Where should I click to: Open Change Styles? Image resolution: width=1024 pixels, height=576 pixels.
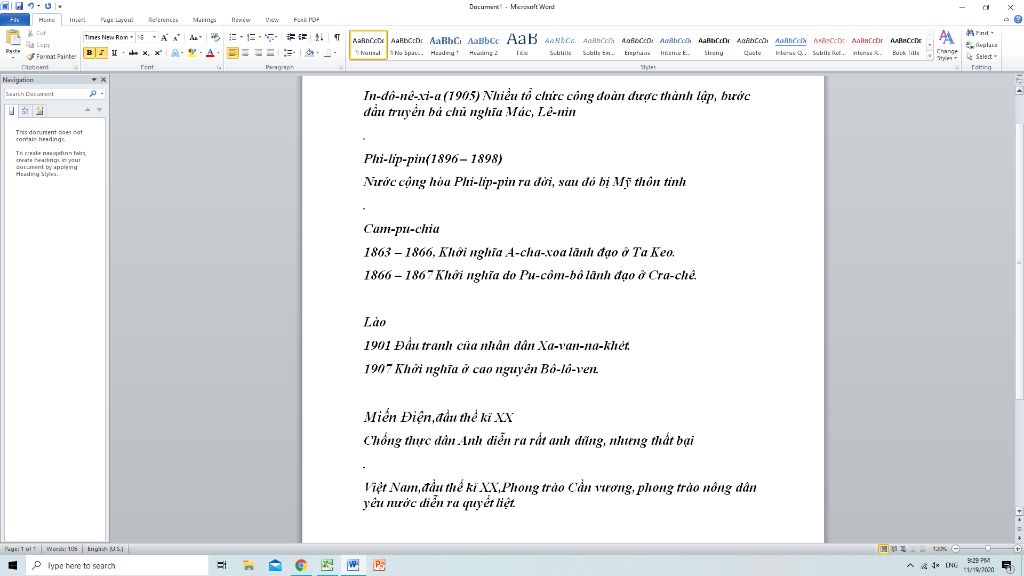click(946, 45)
